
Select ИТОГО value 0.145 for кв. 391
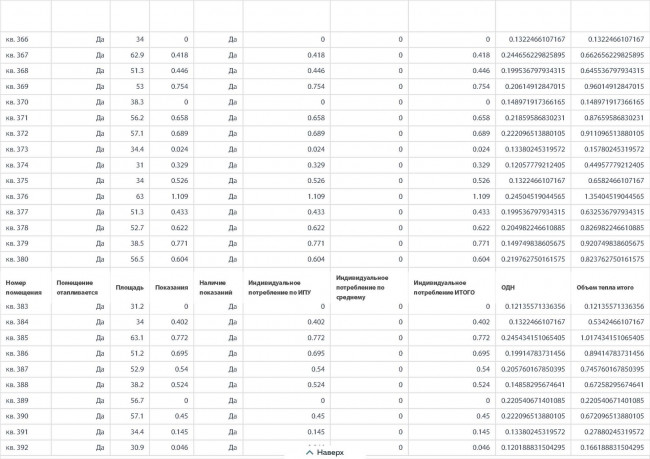[x=481, y=432]
